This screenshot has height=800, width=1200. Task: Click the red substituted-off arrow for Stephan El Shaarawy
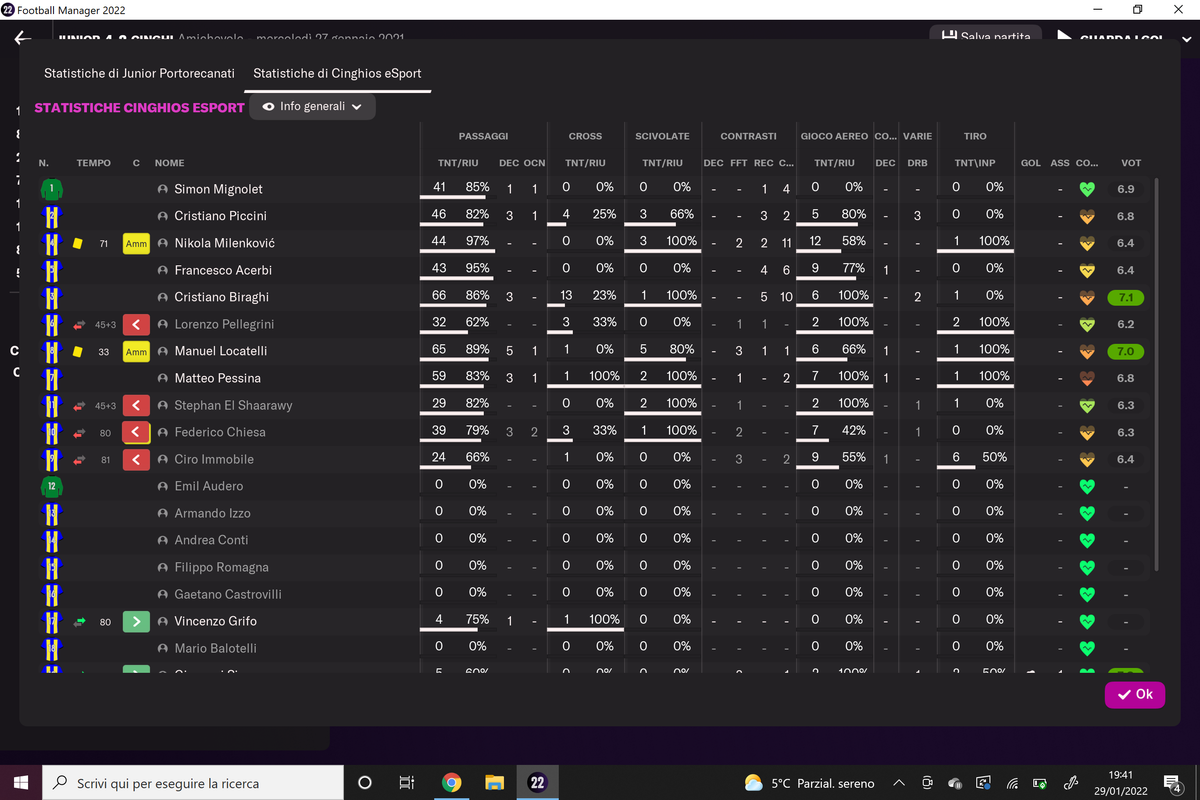[136, 405]
